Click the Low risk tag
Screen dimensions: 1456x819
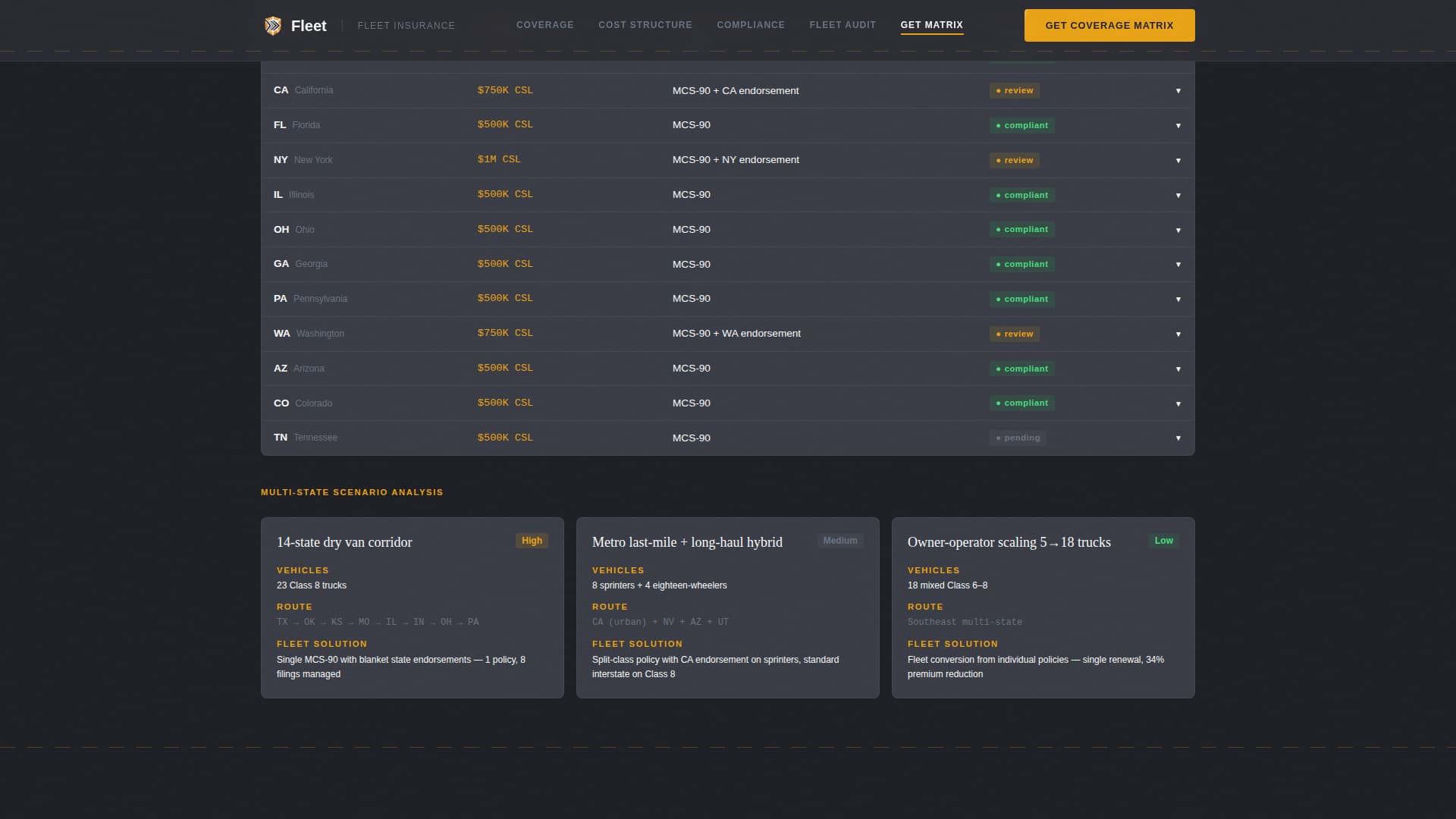[x=1163, y=541]
